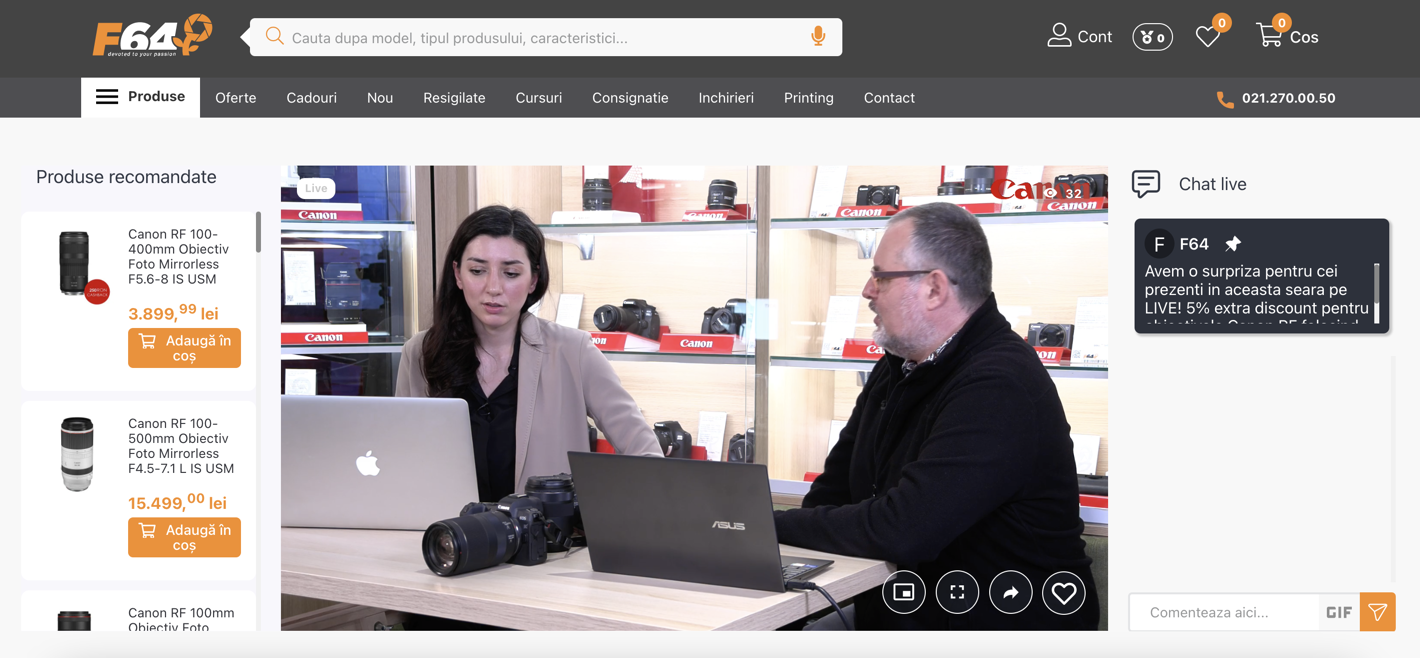Click the Chat live speech bubble icon
The image size is (1421, 658).
tap(1146, 184)
